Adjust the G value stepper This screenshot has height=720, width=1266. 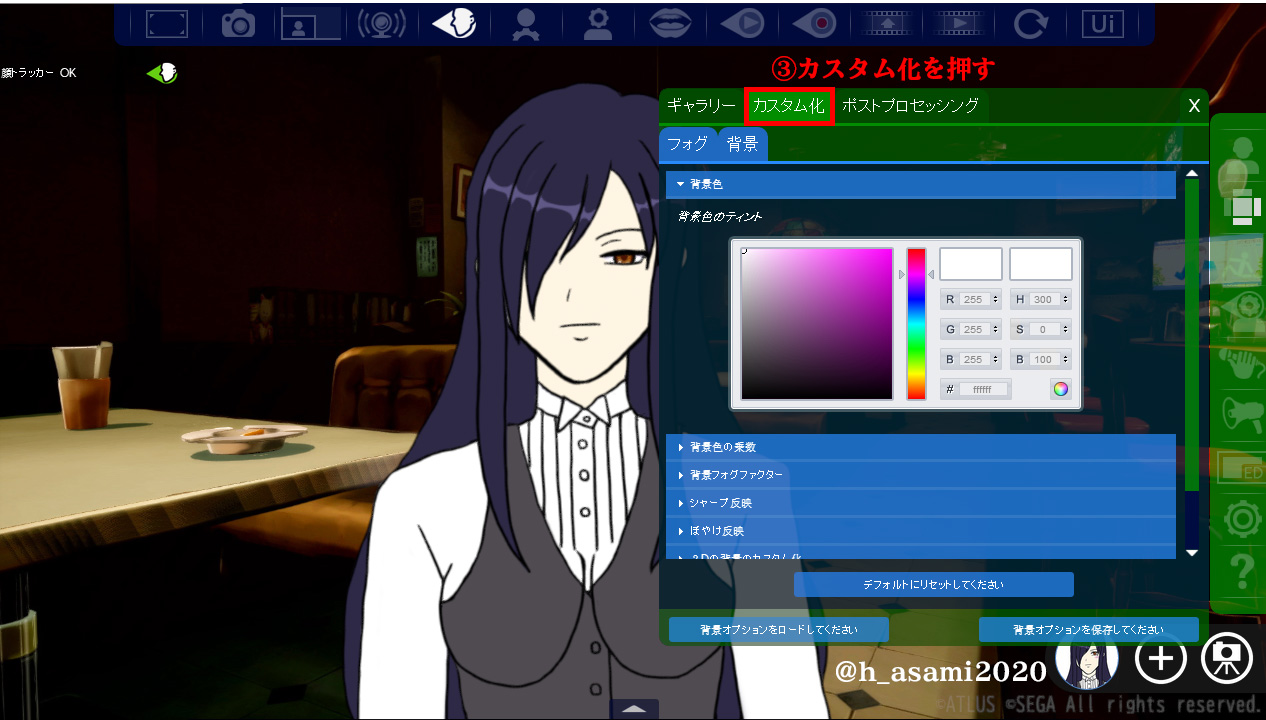(996, 329)
